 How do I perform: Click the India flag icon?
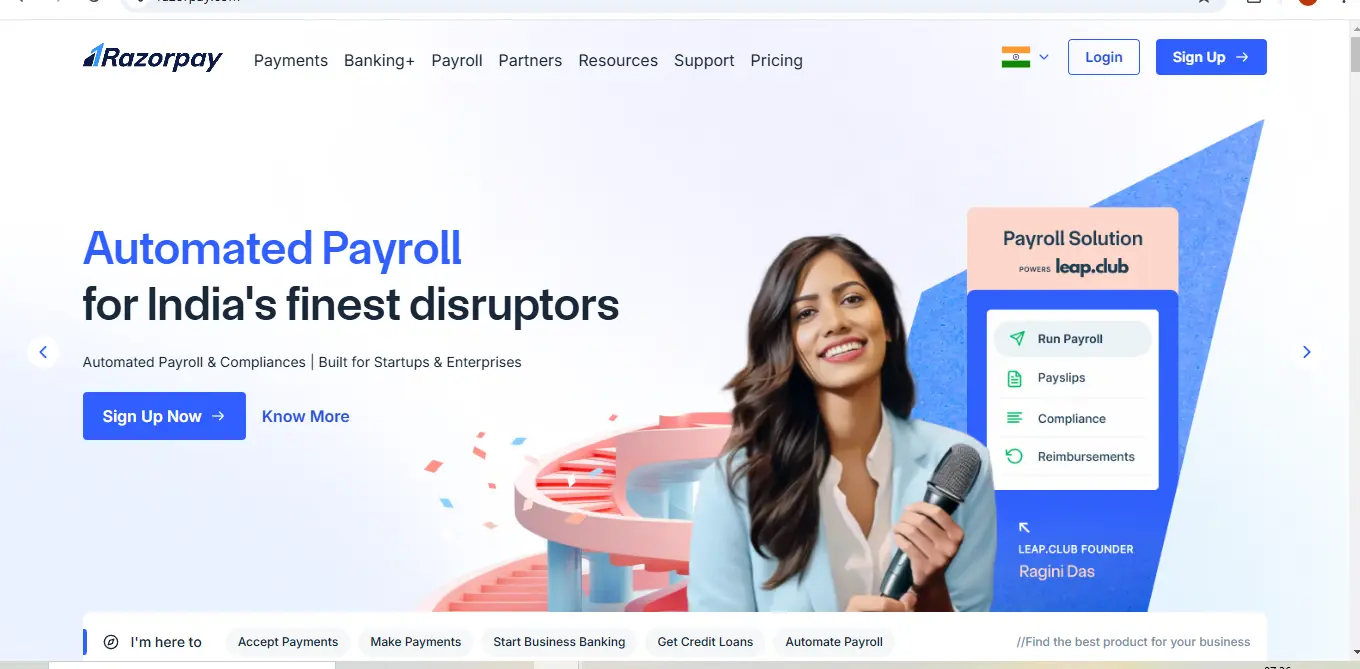click(x=1016, y=57)
